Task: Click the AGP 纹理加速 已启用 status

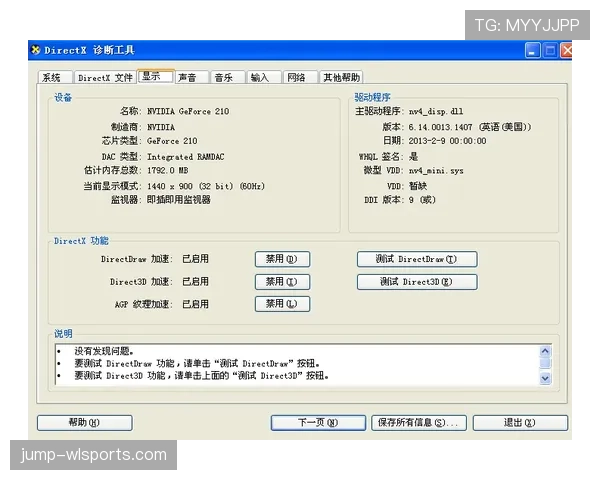Action: 195,304
